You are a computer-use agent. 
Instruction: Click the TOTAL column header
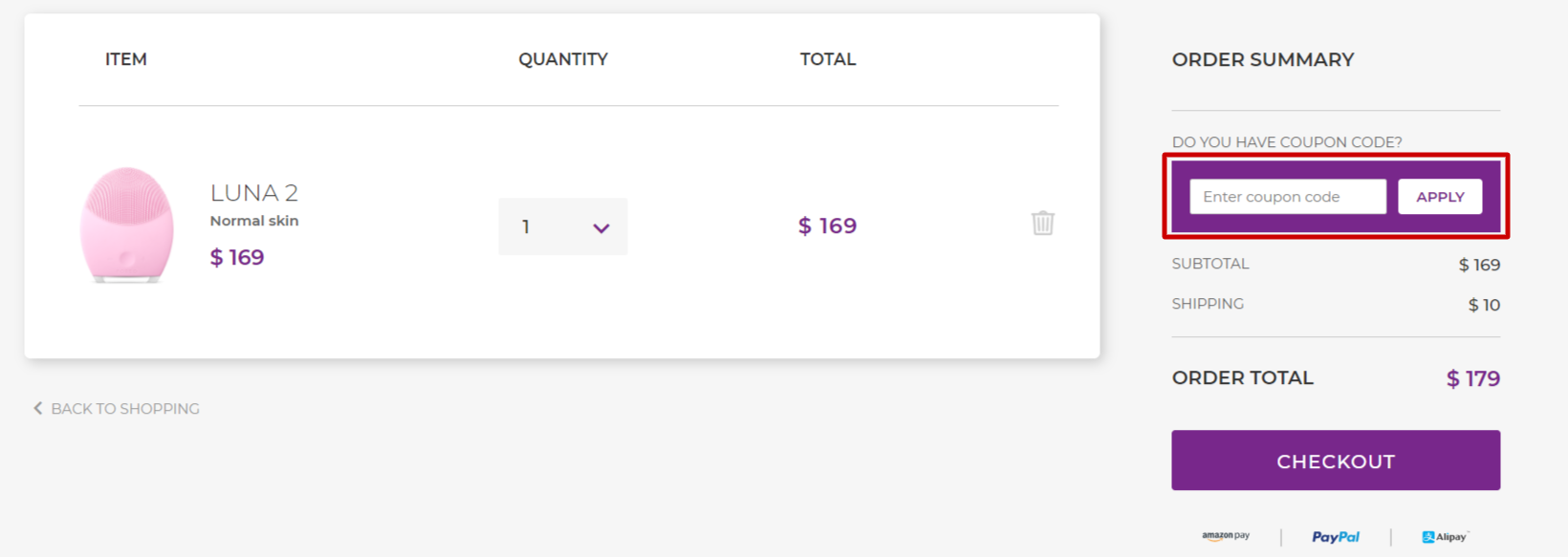click(x=828, y=58)
